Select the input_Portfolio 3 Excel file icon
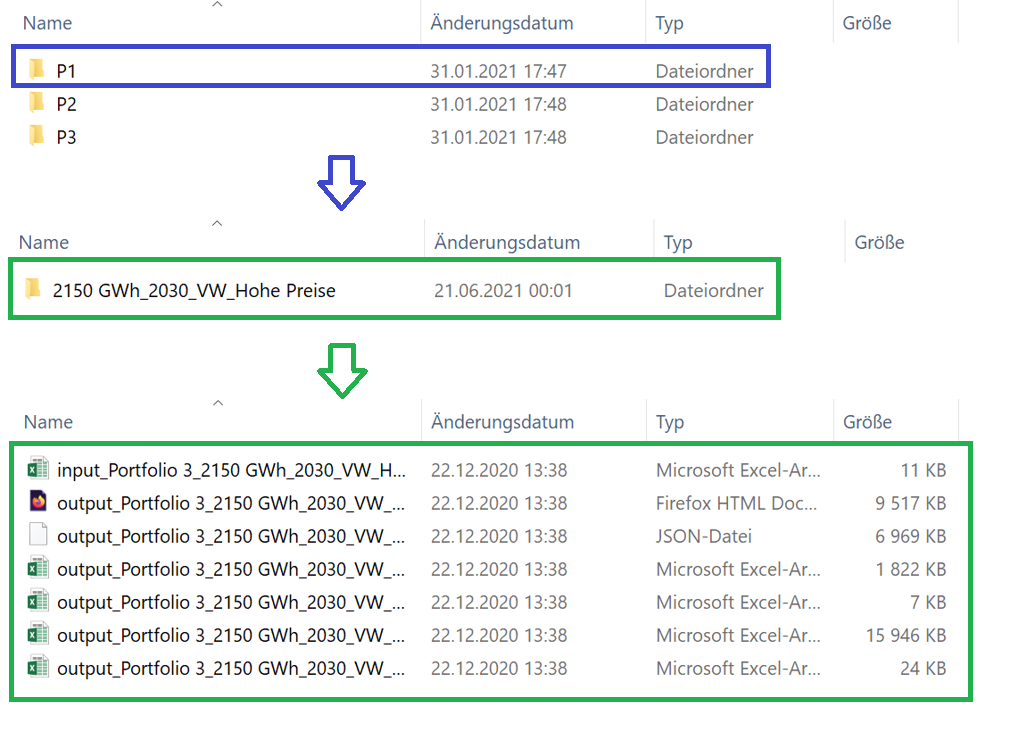 (38, 469)
